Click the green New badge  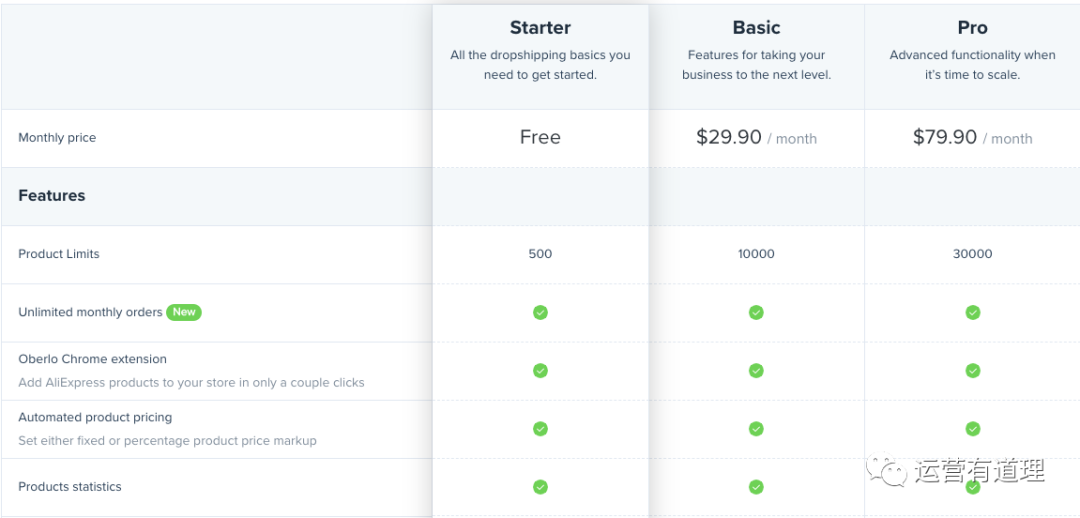(184, 312)
